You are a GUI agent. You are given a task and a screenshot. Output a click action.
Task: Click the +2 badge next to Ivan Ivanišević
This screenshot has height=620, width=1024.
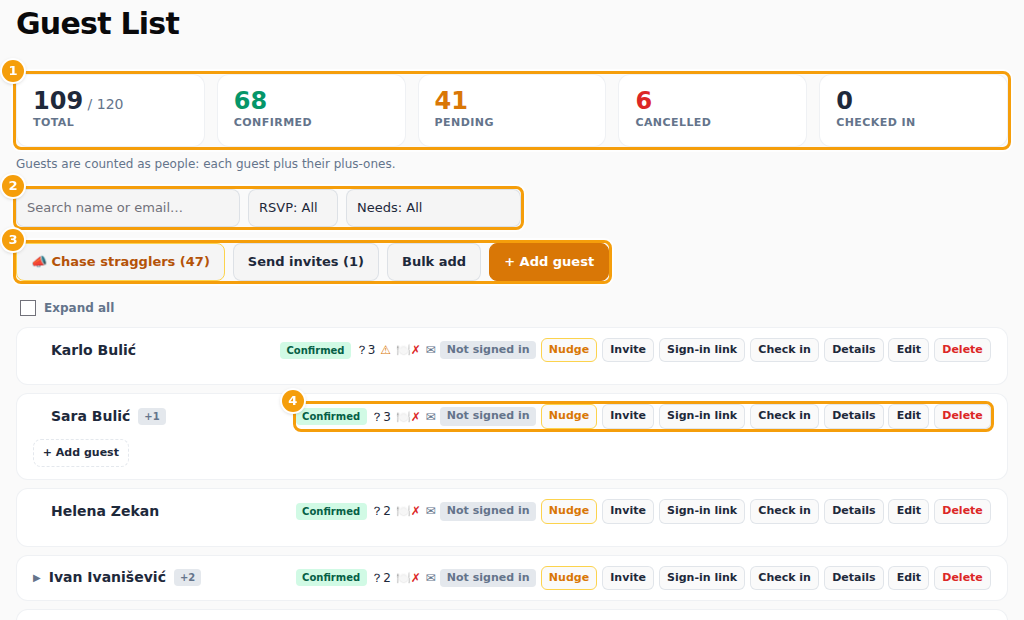click(187, 578)
